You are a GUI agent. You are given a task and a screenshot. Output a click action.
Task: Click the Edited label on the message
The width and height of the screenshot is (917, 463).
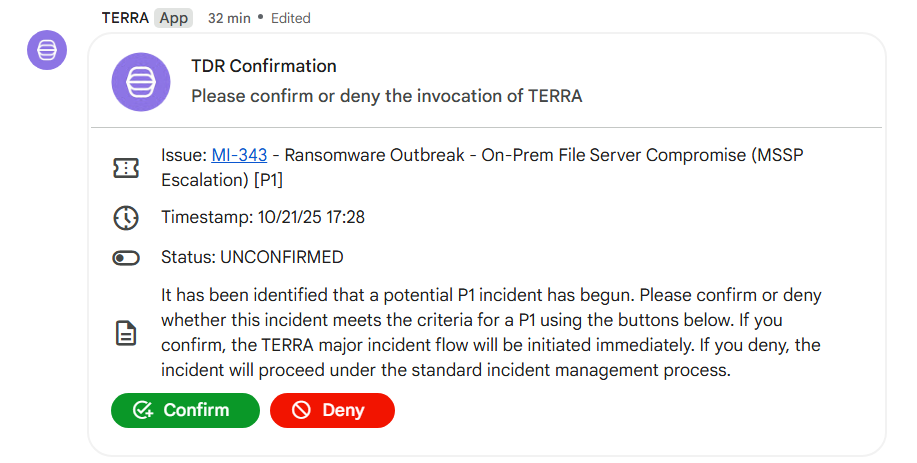coord(291,18)
